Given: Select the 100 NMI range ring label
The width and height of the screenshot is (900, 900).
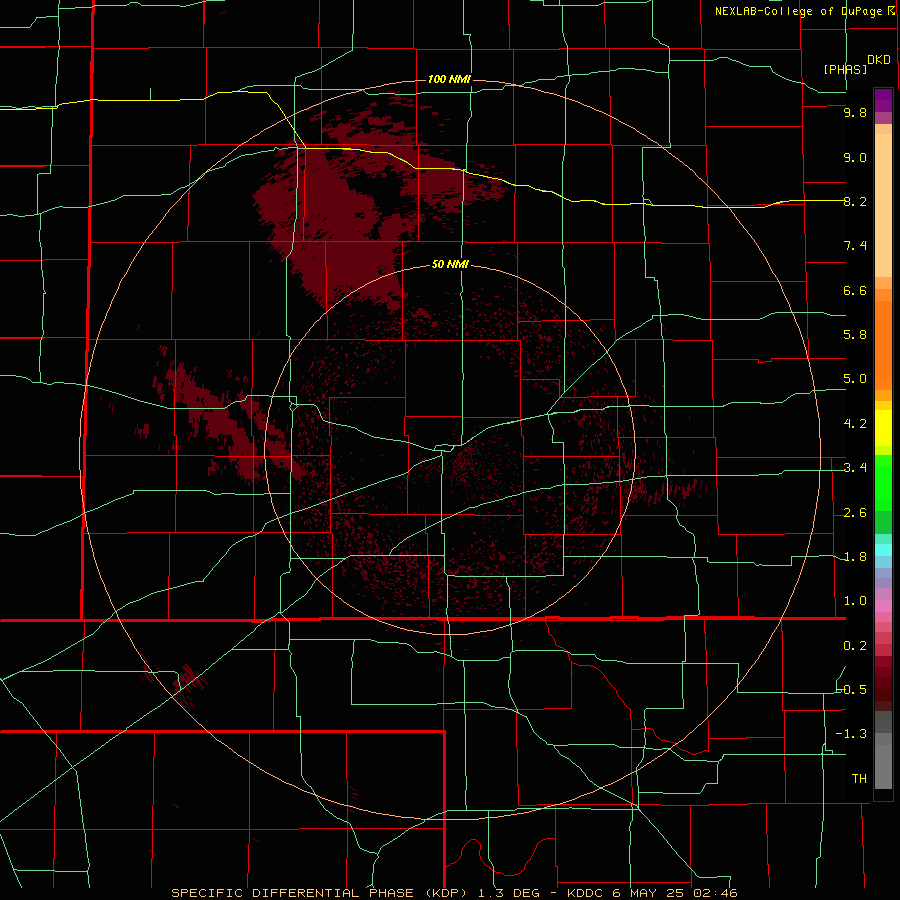Looking at the screenshot, I should pos(449,79).
